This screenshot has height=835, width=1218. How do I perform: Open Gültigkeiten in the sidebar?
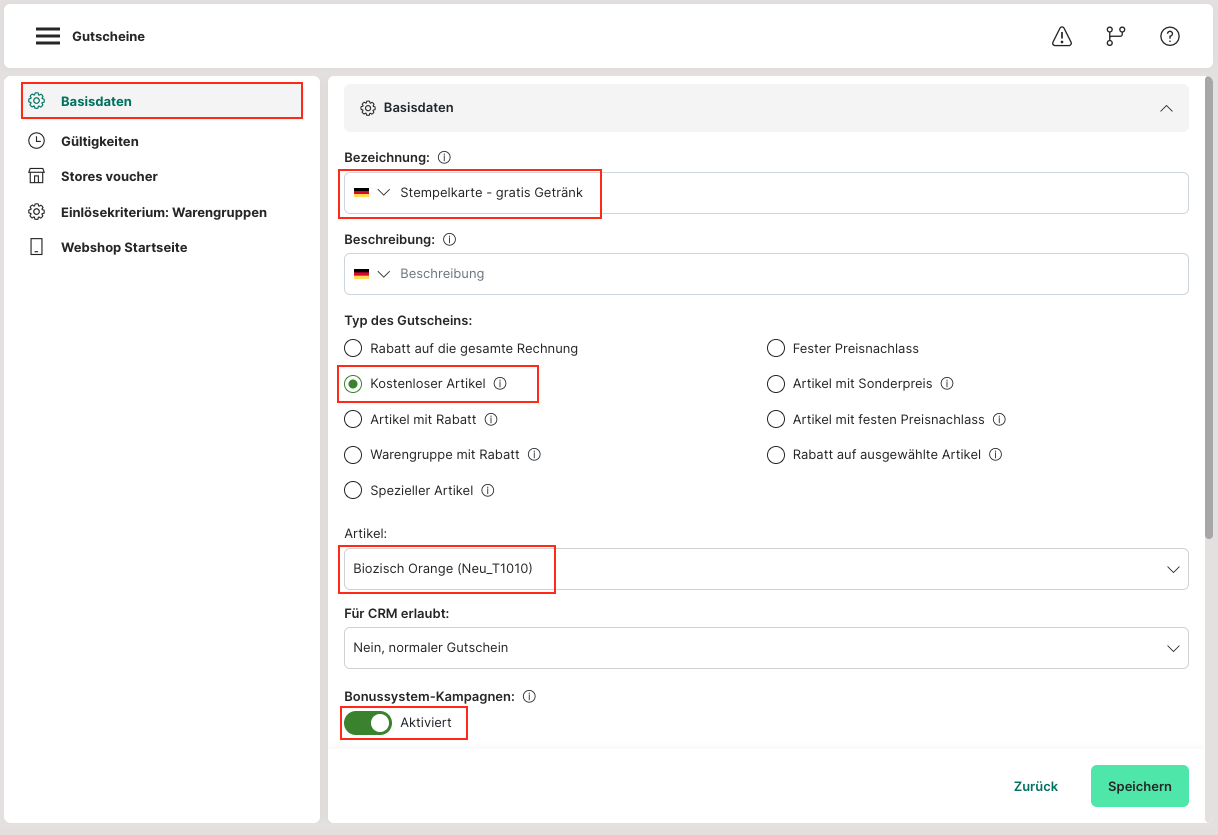99,142
